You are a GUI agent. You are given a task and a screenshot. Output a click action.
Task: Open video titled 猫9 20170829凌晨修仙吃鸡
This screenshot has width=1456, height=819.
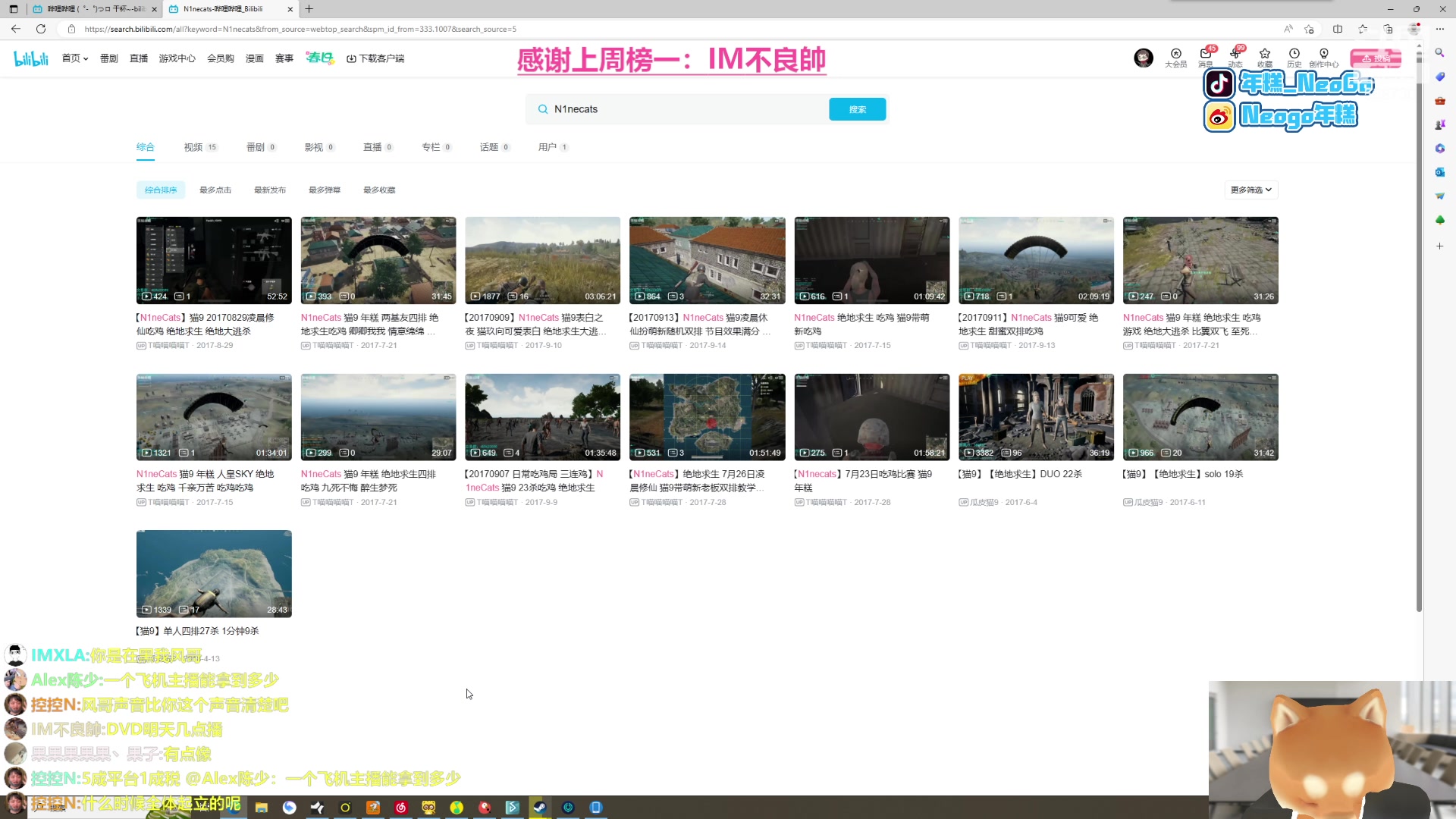click(x=206, y=325)
